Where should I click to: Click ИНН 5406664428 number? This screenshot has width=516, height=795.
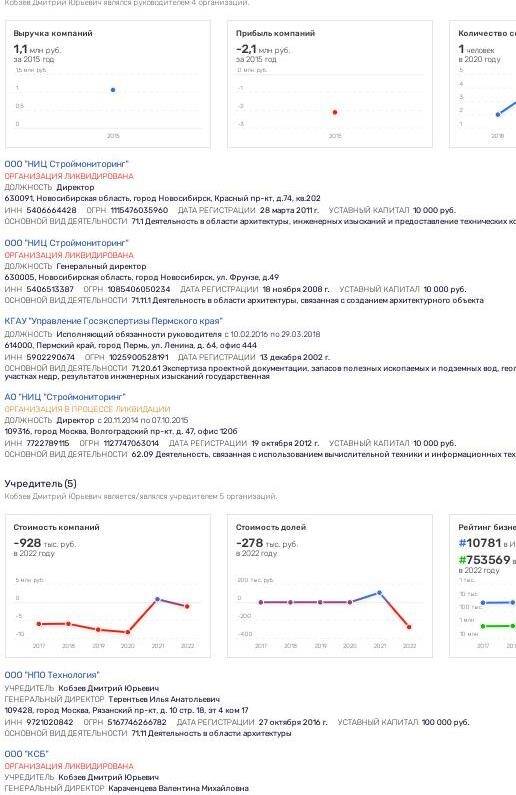coord(51,210)
